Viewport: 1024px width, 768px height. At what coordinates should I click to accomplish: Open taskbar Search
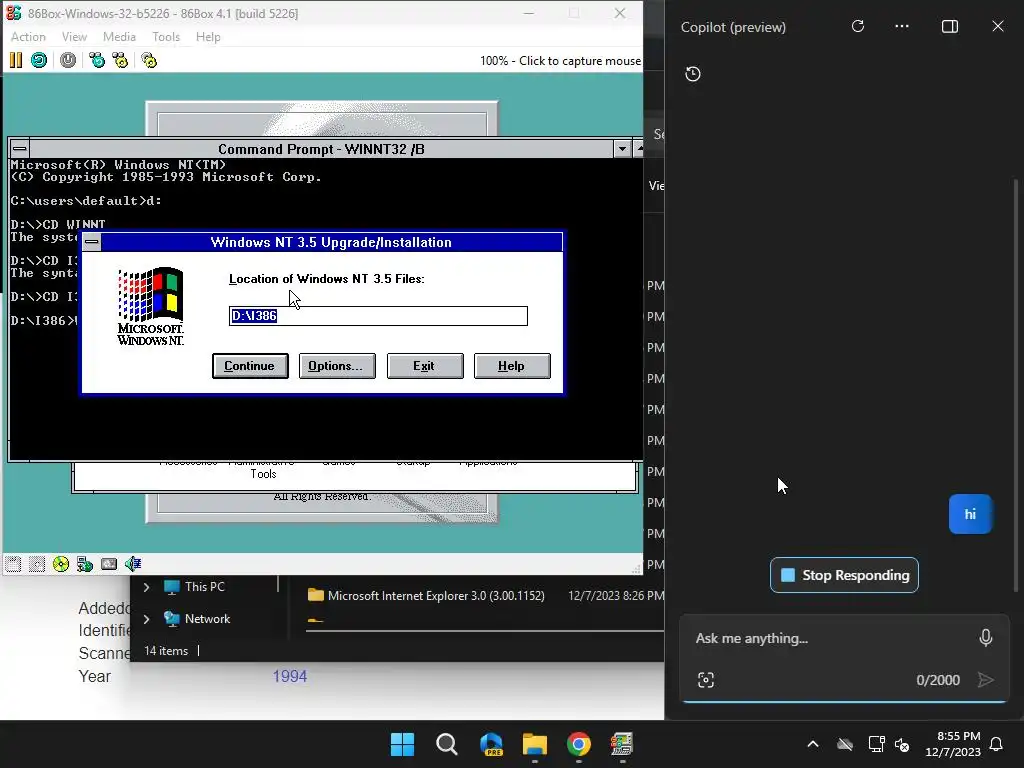447,744
